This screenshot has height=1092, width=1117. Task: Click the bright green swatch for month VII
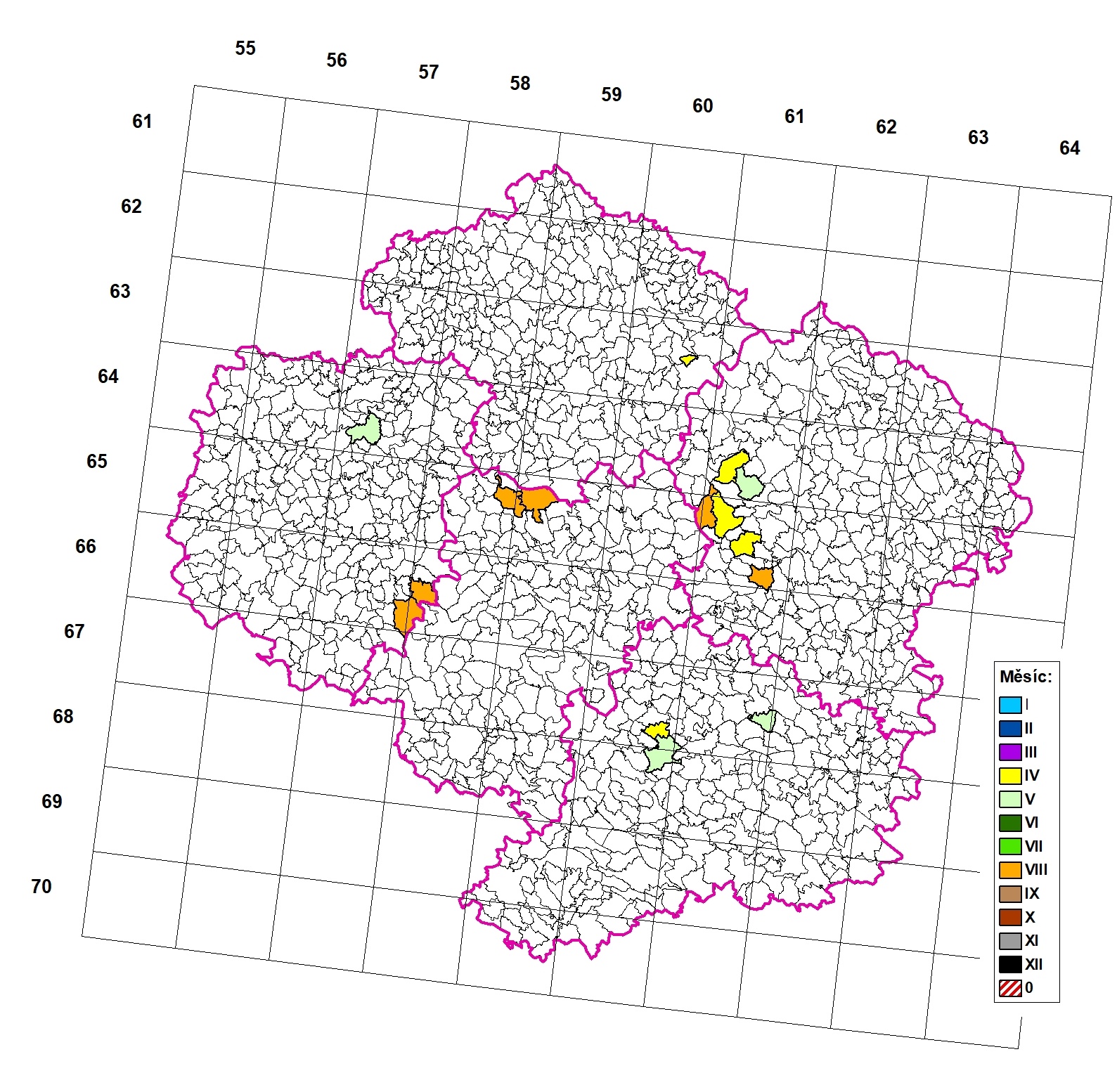click(1010, 846)
